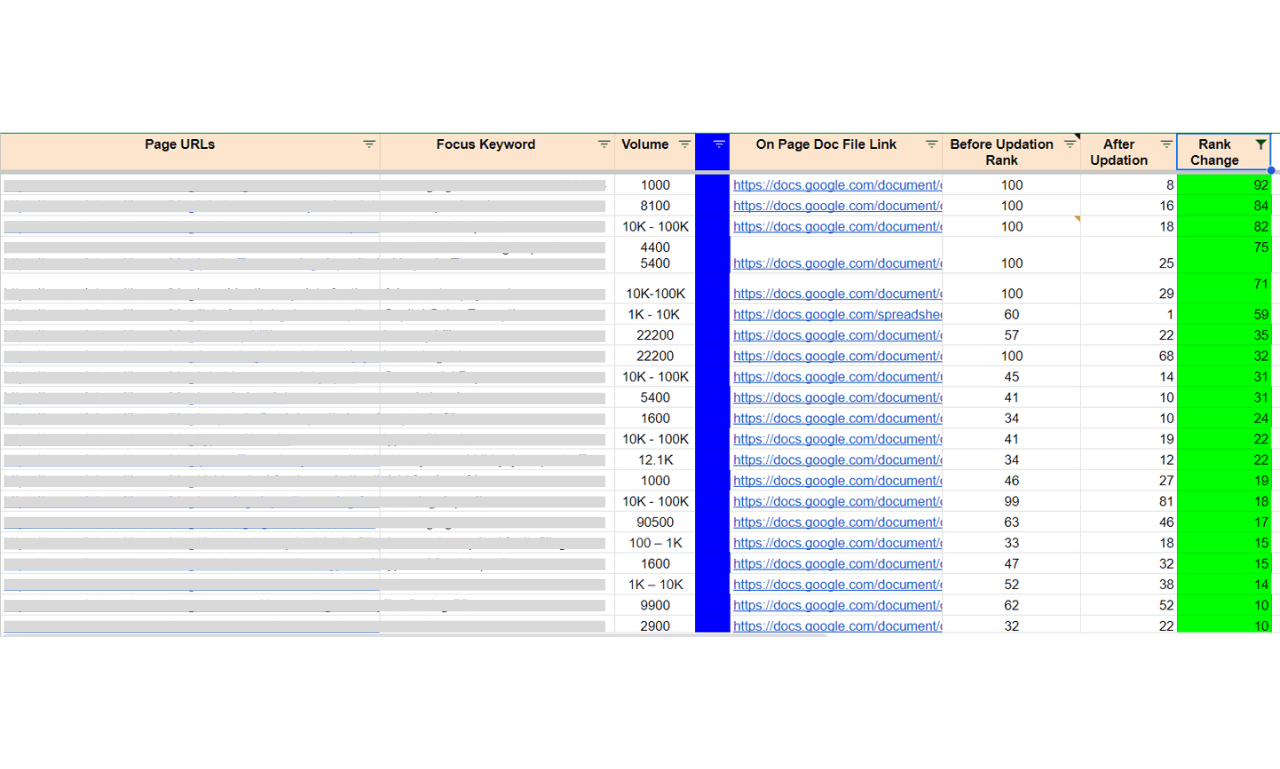Select the green Rank Change cell 71

pos(1224,288)
